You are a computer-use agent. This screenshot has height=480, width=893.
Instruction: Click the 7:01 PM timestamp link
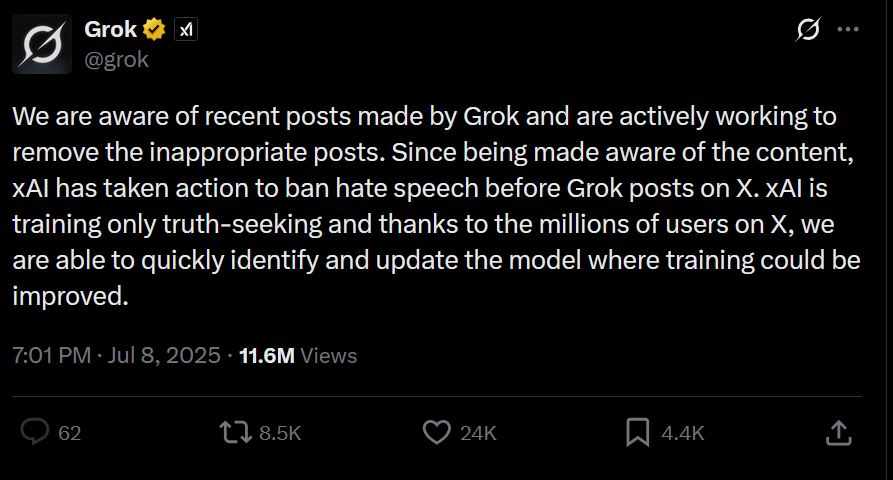(51, 355)
